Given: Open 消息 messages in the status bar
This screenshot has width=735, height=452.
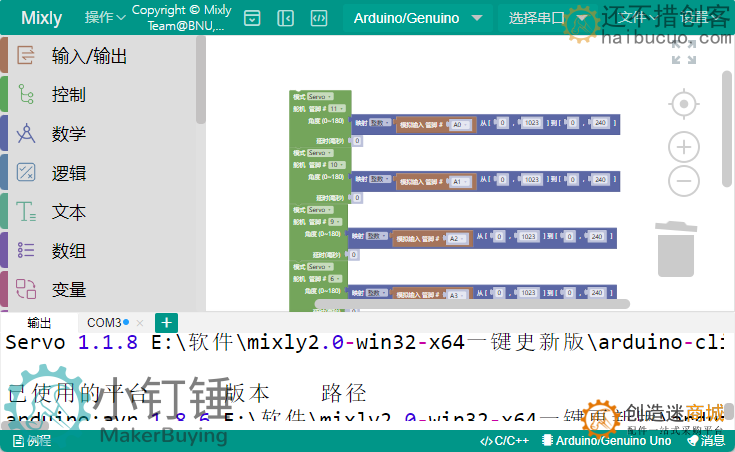Looking at the screenshot, I should click(x=706, y=441).
